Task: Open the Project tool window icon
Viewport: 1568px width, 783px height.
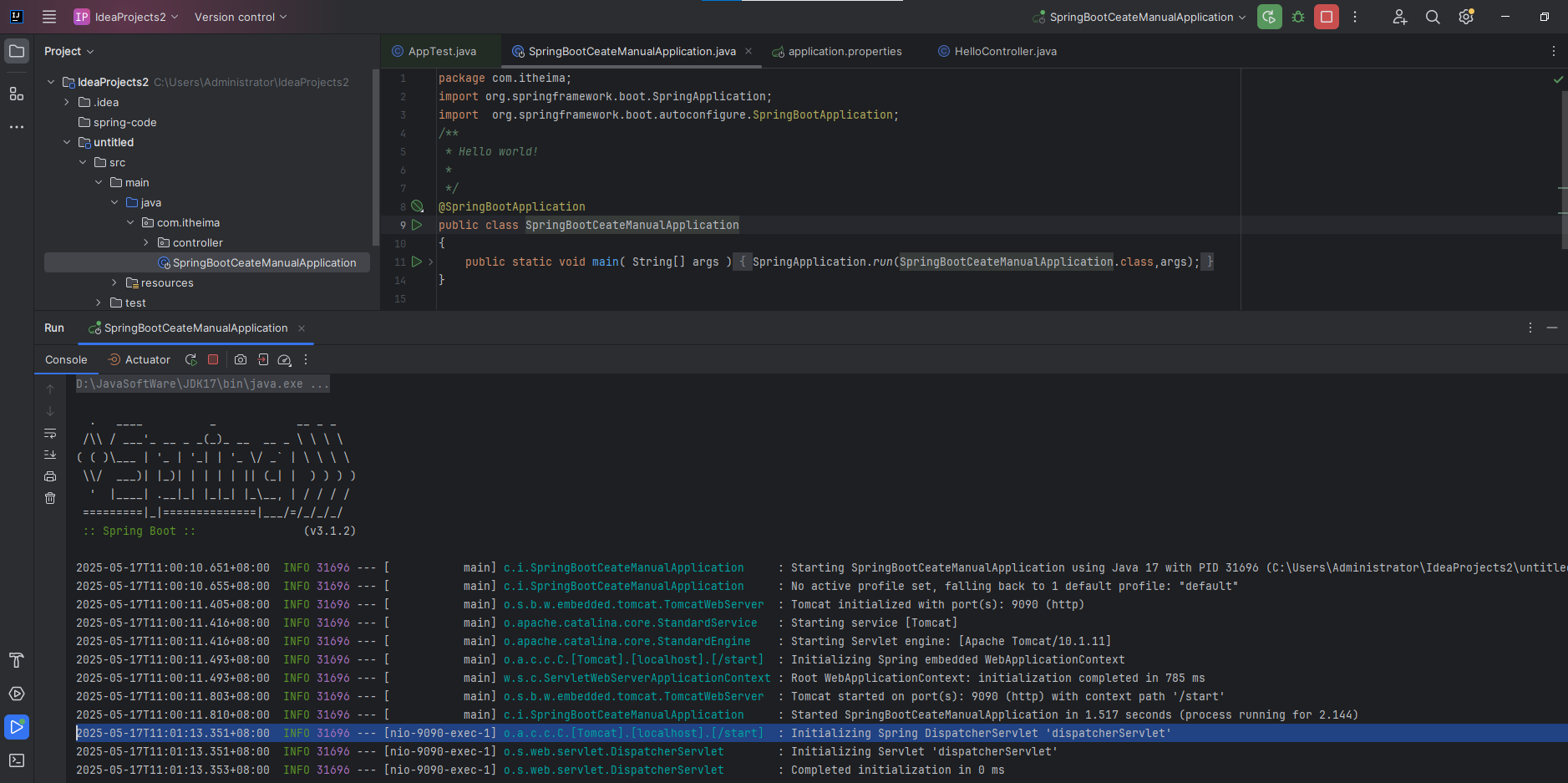Action: tap(17, 51)
